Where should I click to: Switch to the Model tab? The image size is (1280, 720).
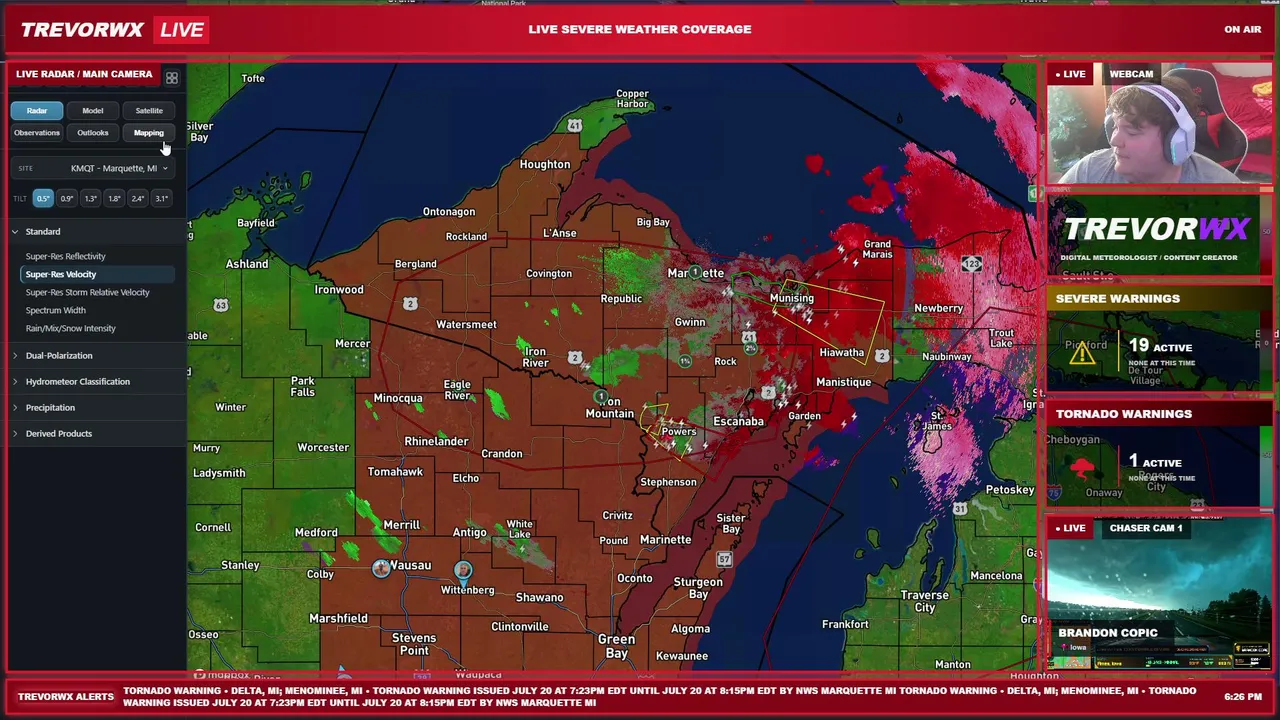coord(93,111)
